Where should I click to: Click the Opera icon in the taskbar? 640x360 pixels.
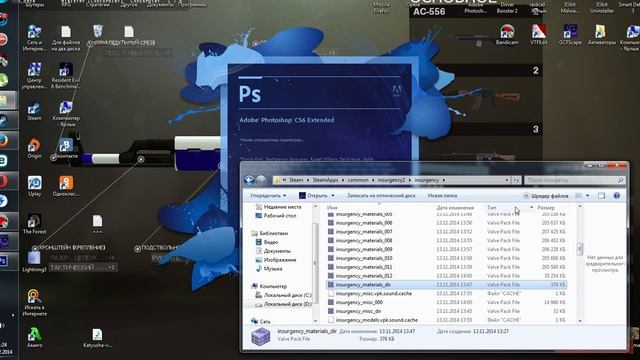4,181
